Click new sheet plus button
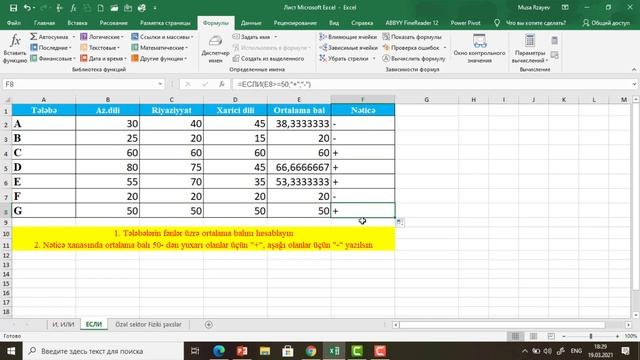This screenshot has height=360, width=640. 209,324
